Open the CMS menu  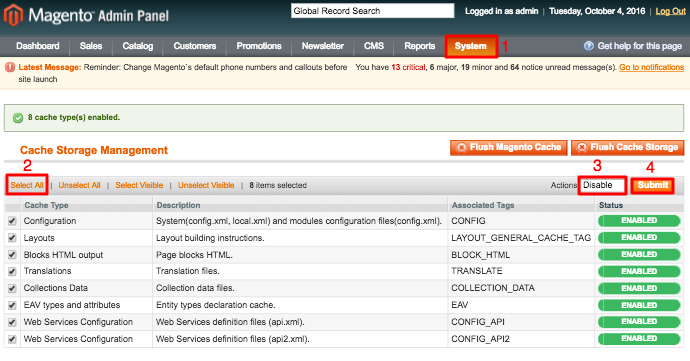coord(374,46)
